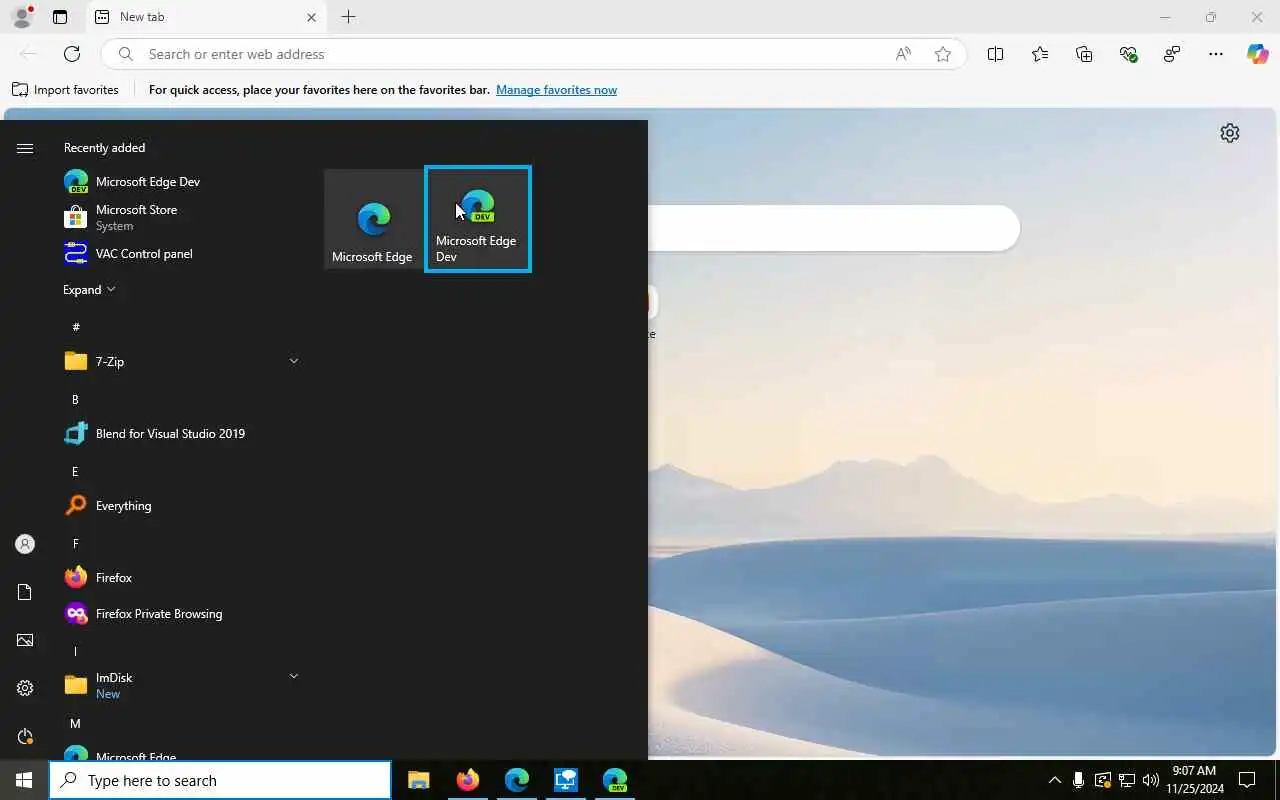Add this page to favorites star
Viewport: 1280px width, 800px height.
943,54
